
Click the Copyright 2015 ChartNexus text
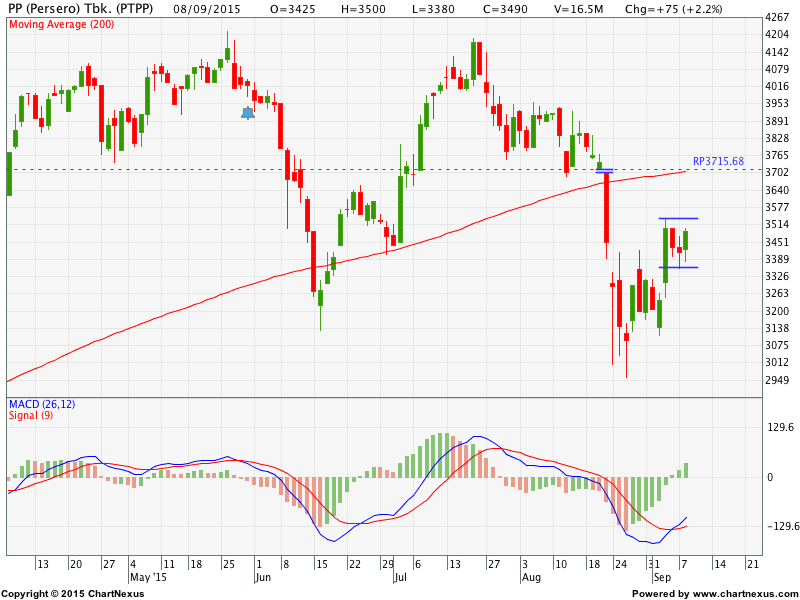pos(72,594)
